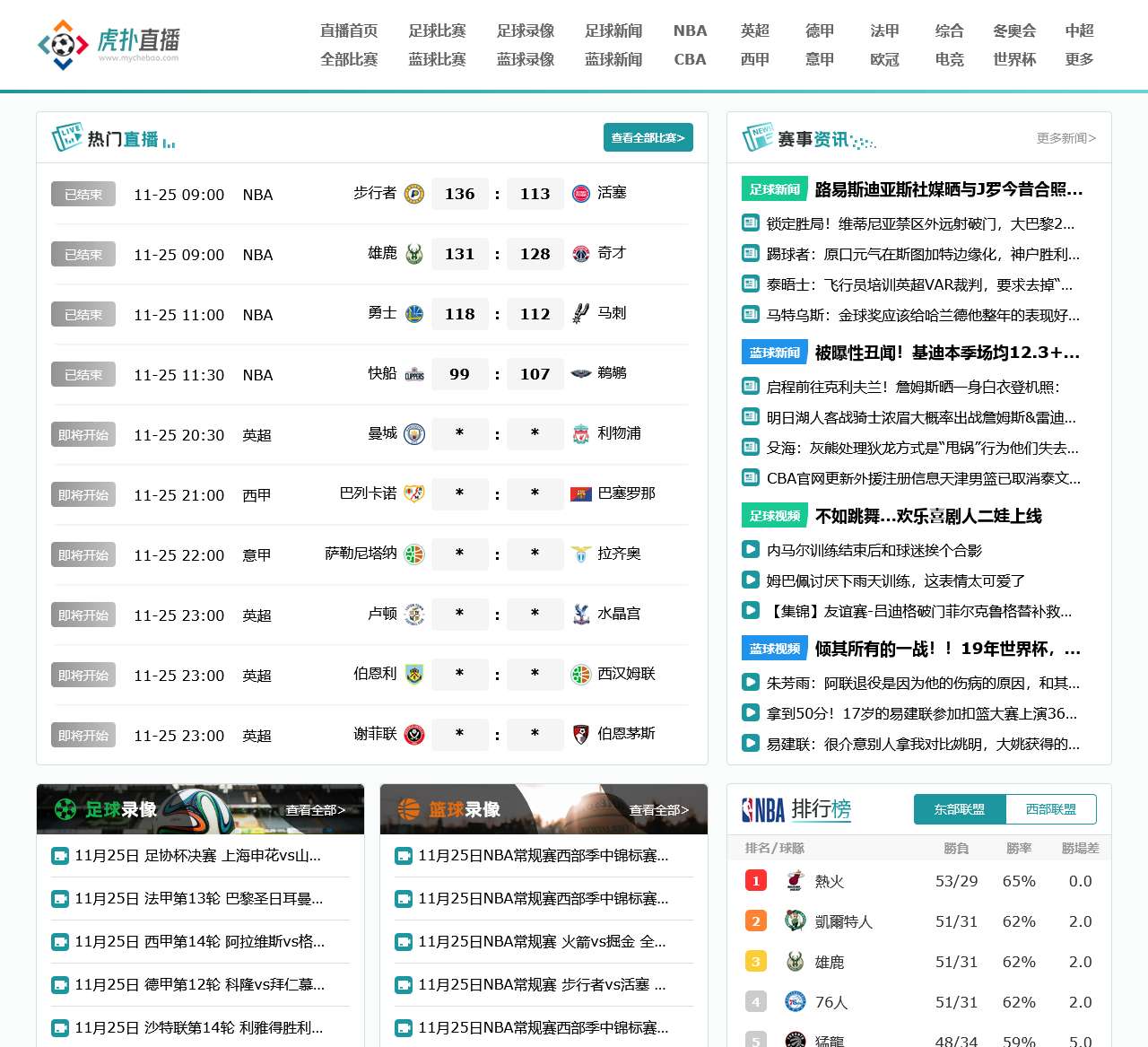Click the Crystal Palace (水晶宫) crest

[x=581, y=615]
